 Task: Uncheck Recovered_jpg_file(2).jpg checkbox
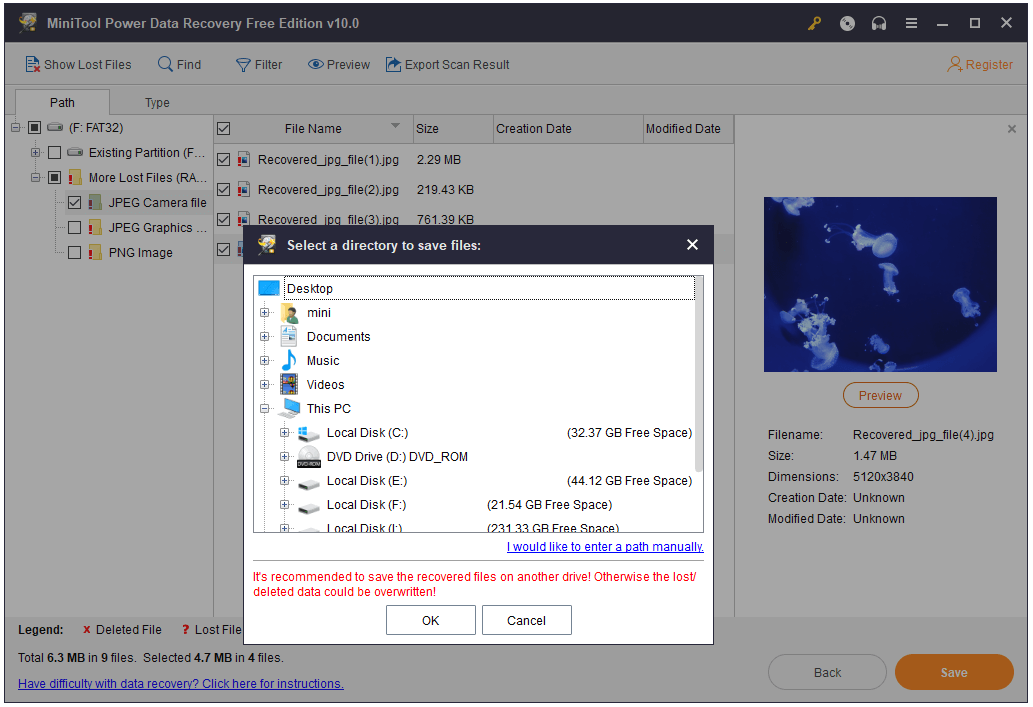point(224,190)
